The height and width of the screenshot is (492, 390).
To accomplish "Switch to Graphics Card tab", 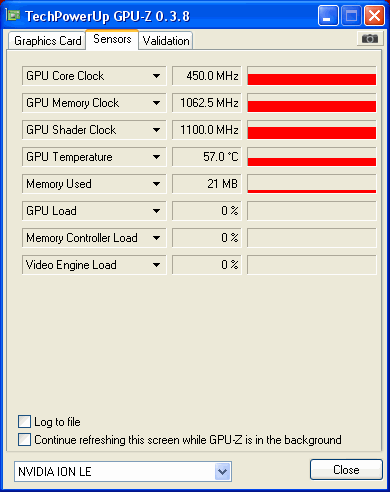I will click(47, 41).
